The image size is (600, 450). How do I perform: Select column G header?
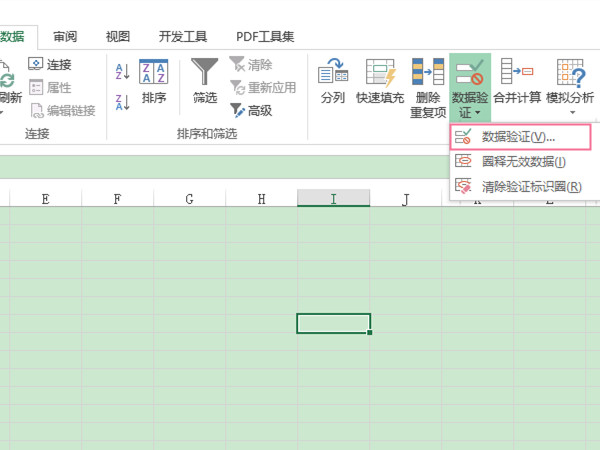pyautogui.click(x=189, y=199)
